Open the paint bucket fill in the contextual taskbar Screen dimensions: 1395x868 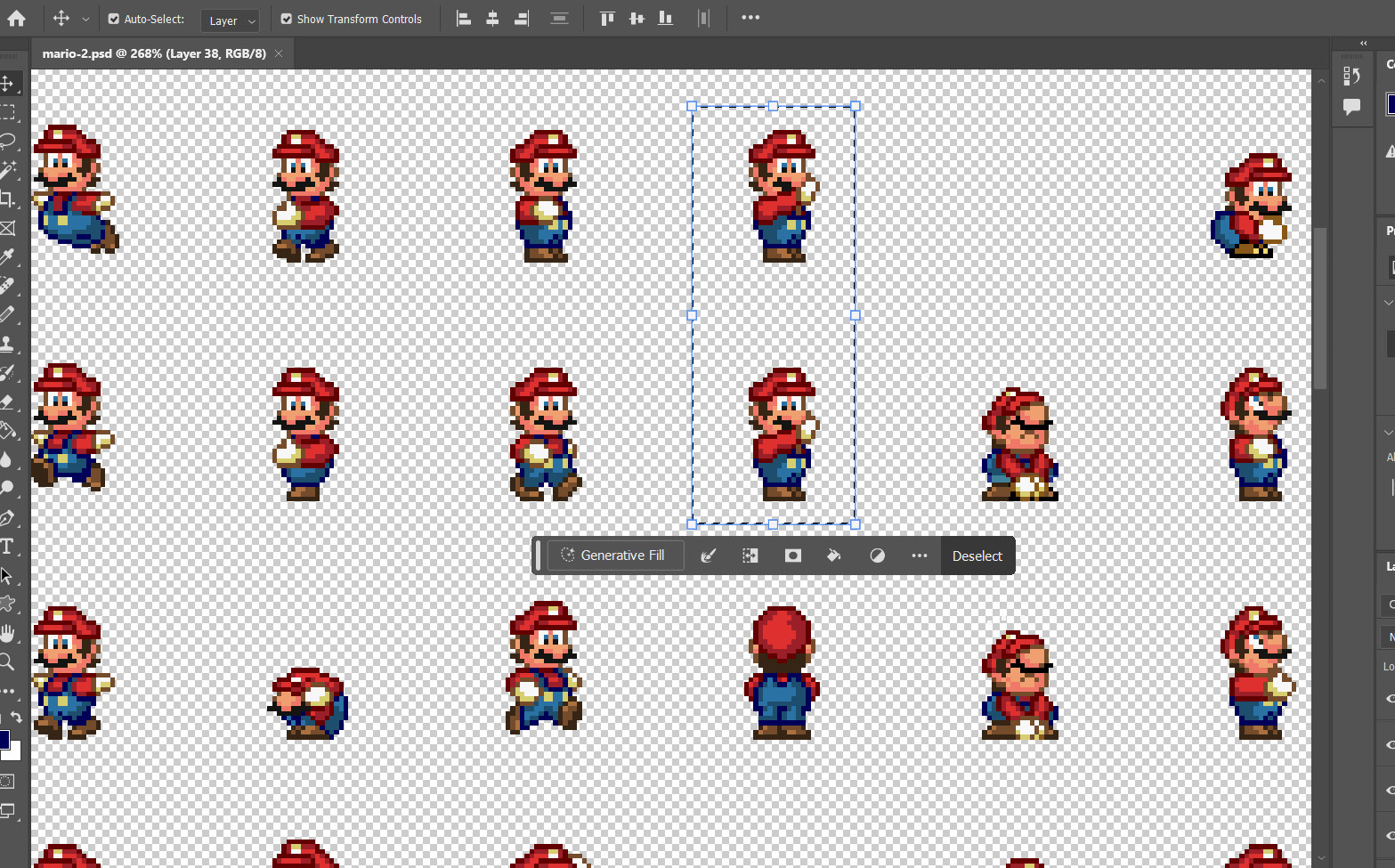coord(834,556)
